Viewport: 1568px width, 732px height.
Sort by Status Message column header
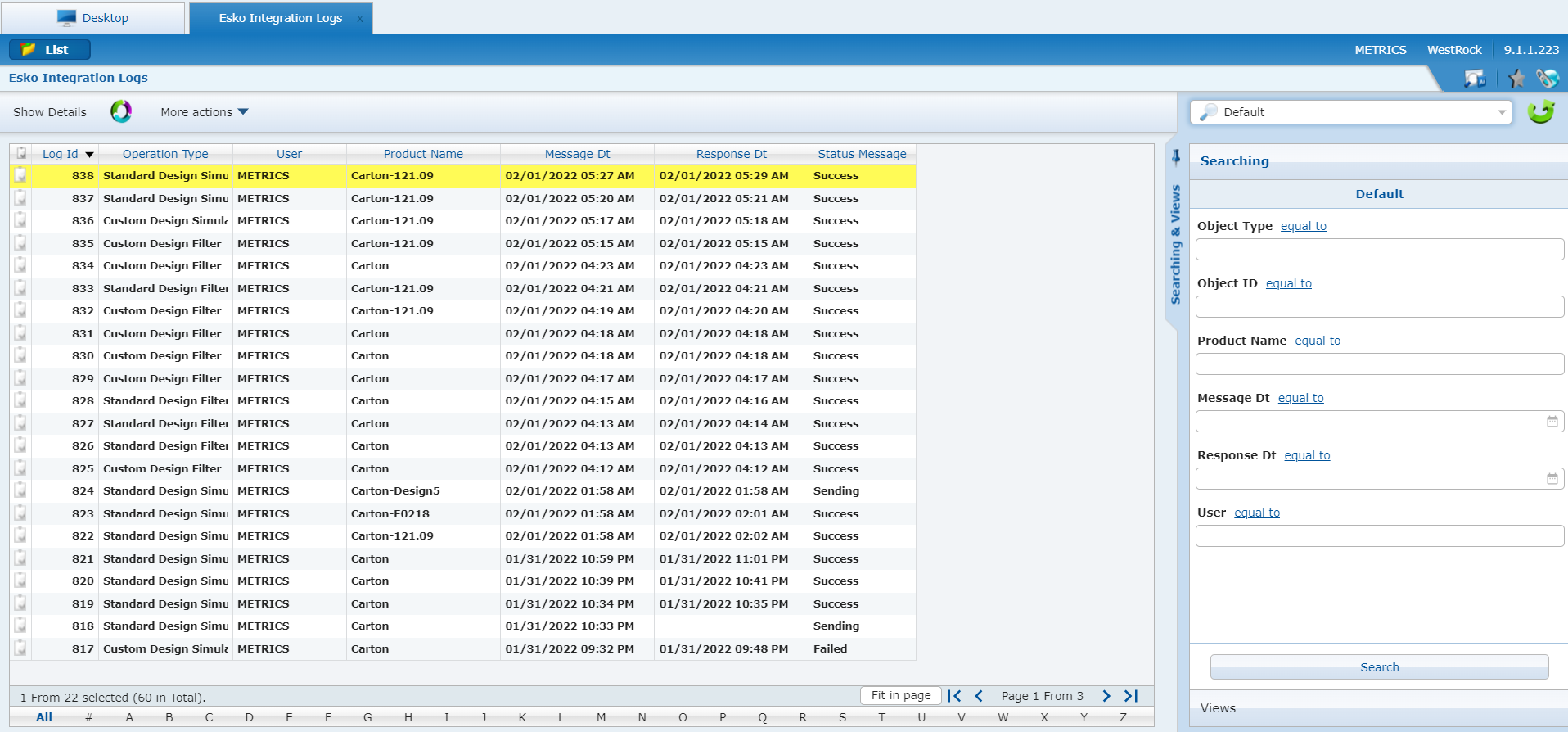tap(862, 154)
